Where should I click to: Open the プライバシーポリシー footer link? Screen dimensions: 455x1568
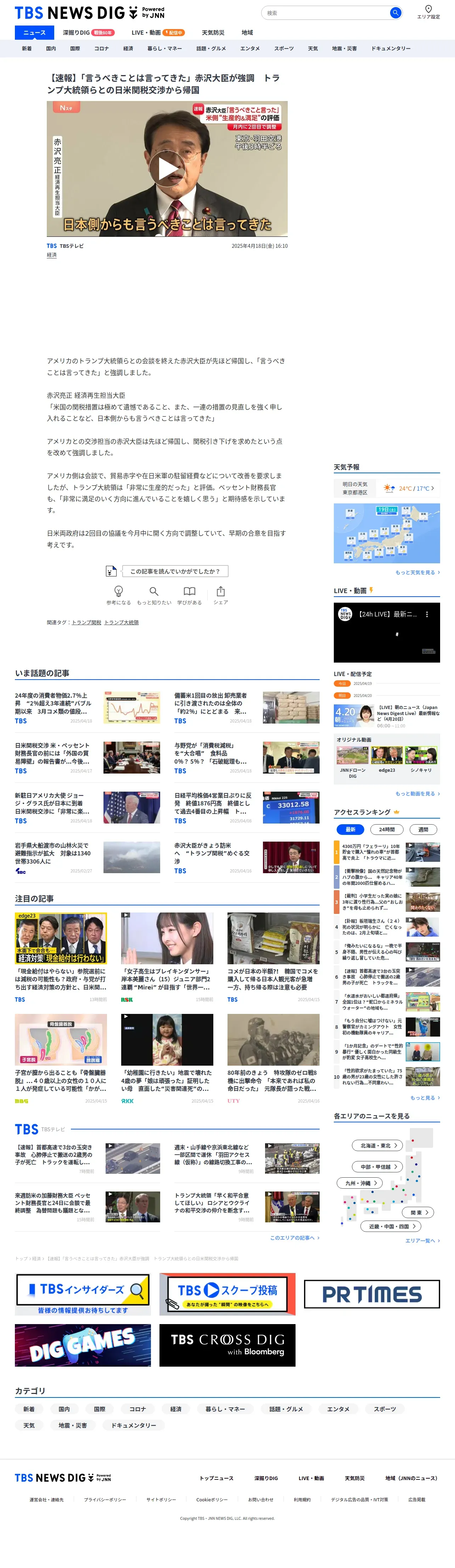105,1499
